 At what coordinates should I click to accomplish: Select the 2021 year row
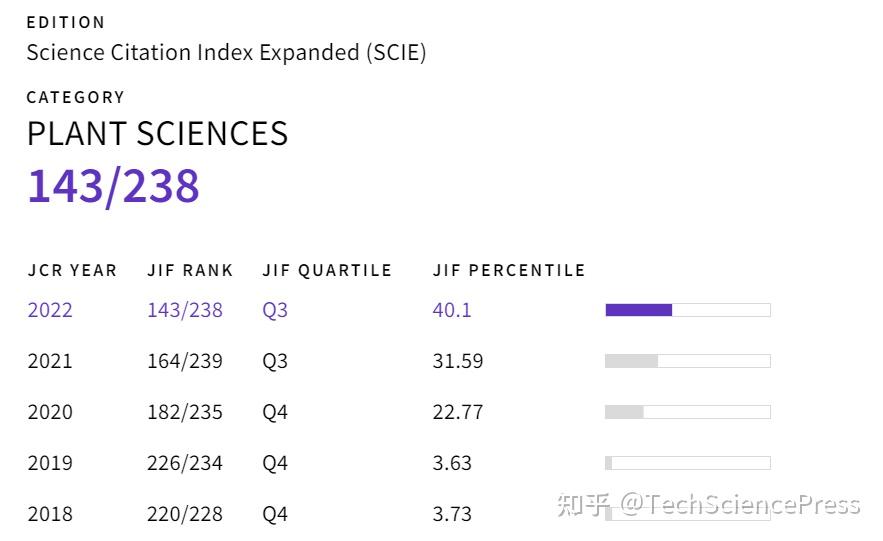(50, 361)
